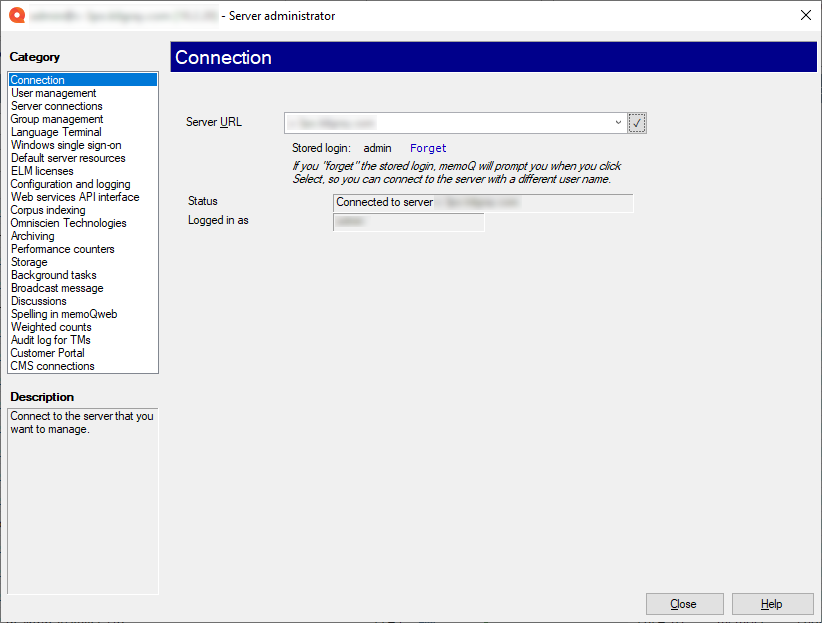The height and width of the screenshot is (623, 822).
Task: Open the Server URL dropdown arrow
Action: coord(618,123)
